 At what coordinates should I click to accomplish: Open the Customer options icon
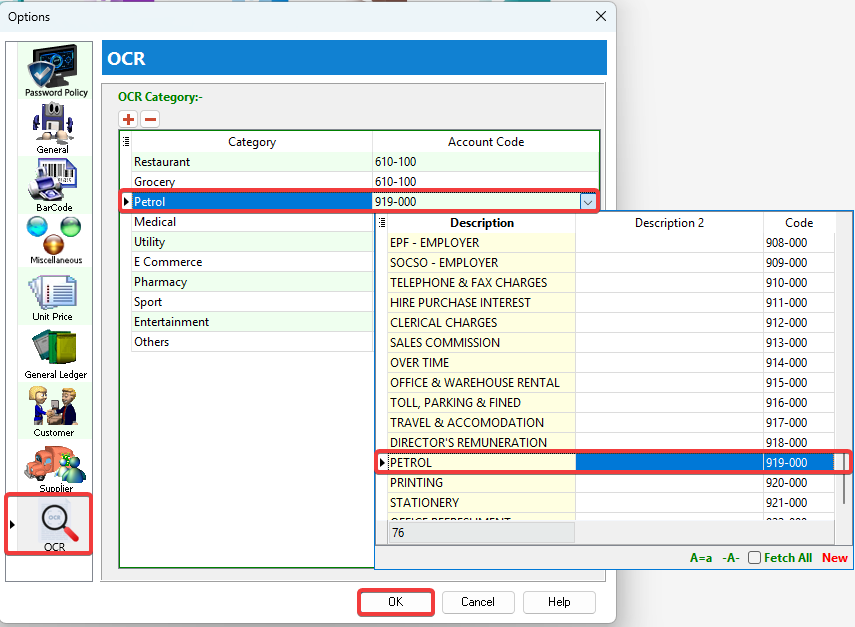[54, 412]
